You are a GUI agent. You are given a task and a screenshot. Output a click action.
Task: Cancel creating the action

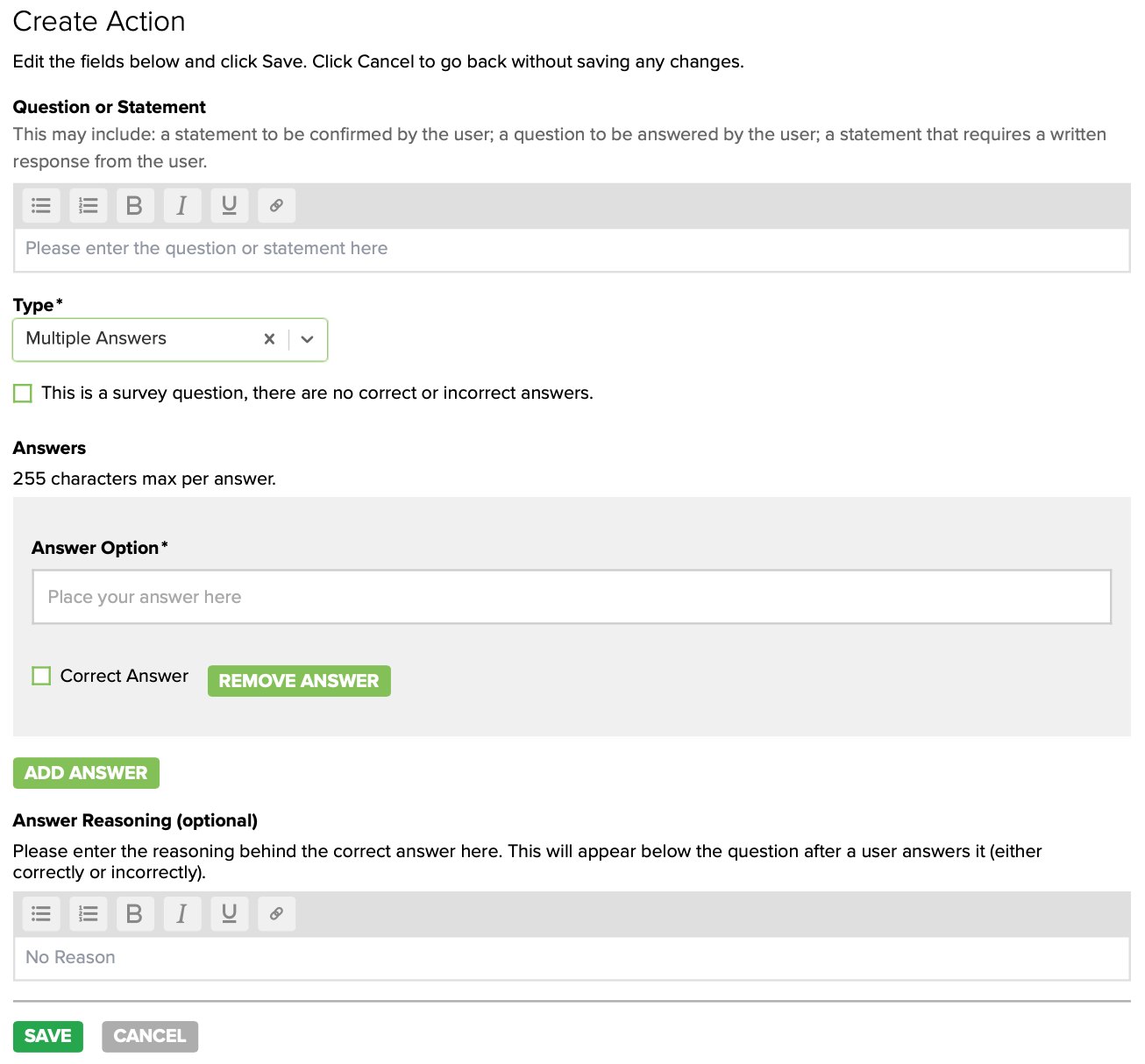150,1036
